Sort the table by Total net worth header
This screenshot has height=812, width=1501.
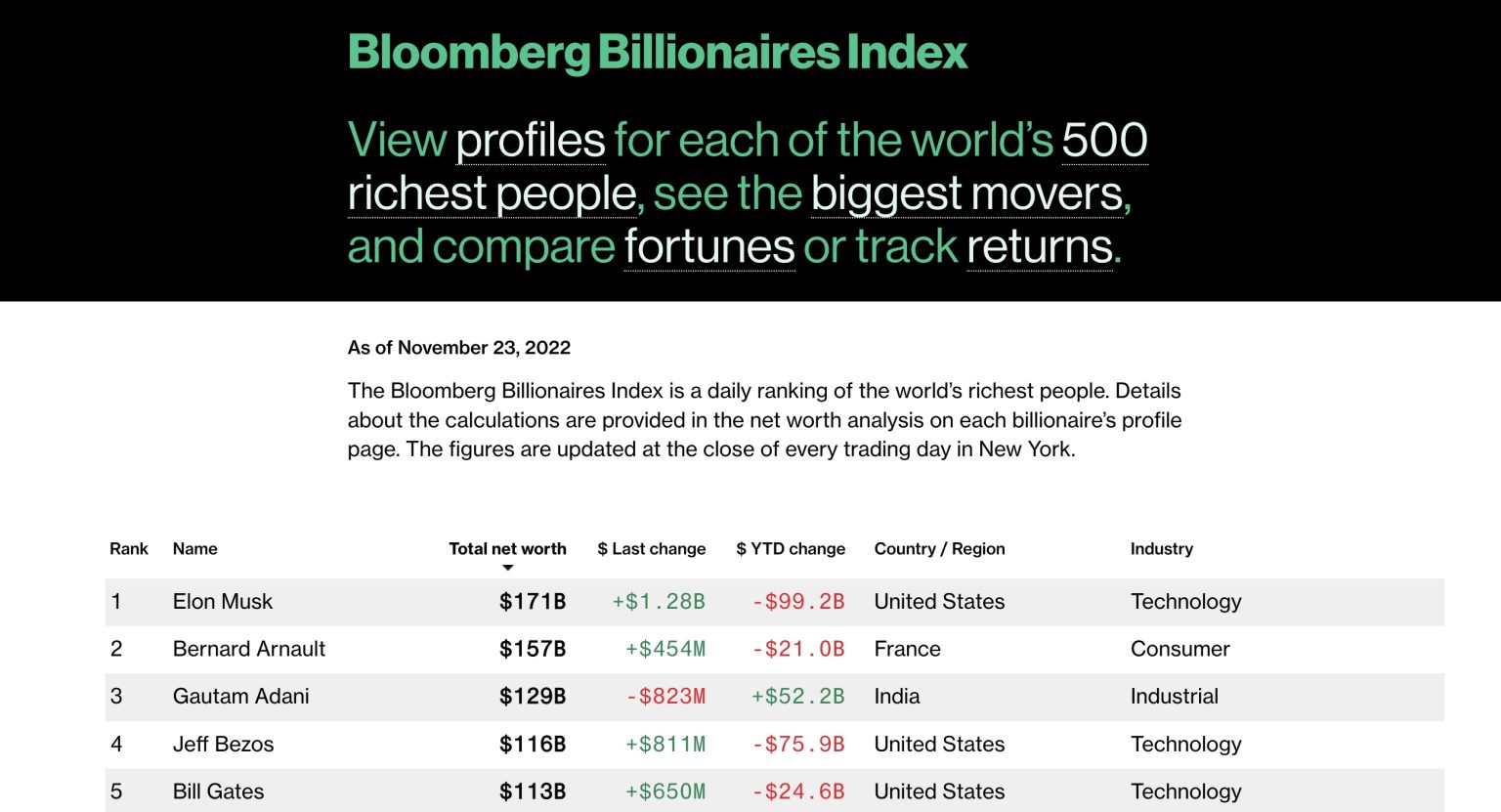tap(507, 548)
